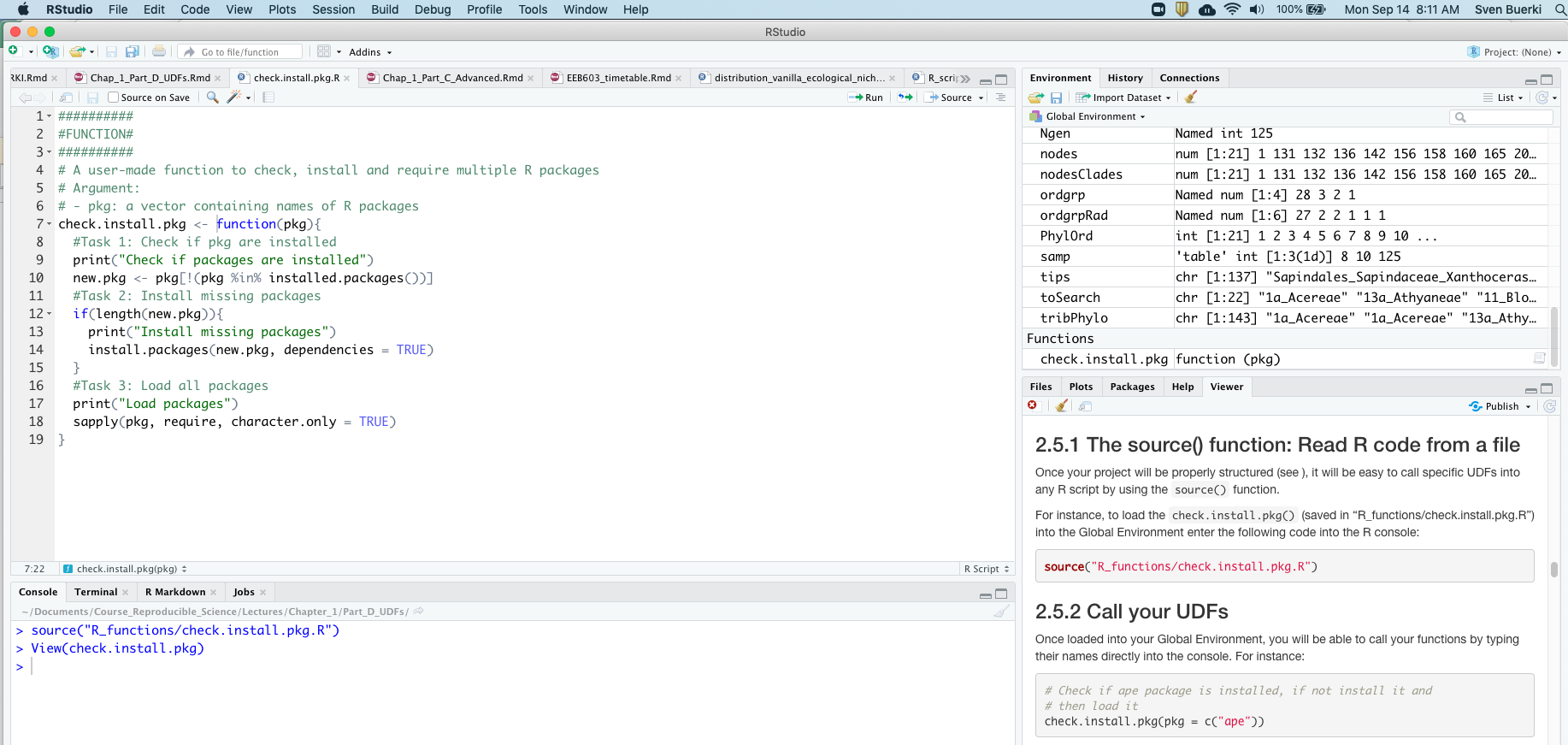
Task: Open Import Dataset dropdown
Action: [1123, 98]
